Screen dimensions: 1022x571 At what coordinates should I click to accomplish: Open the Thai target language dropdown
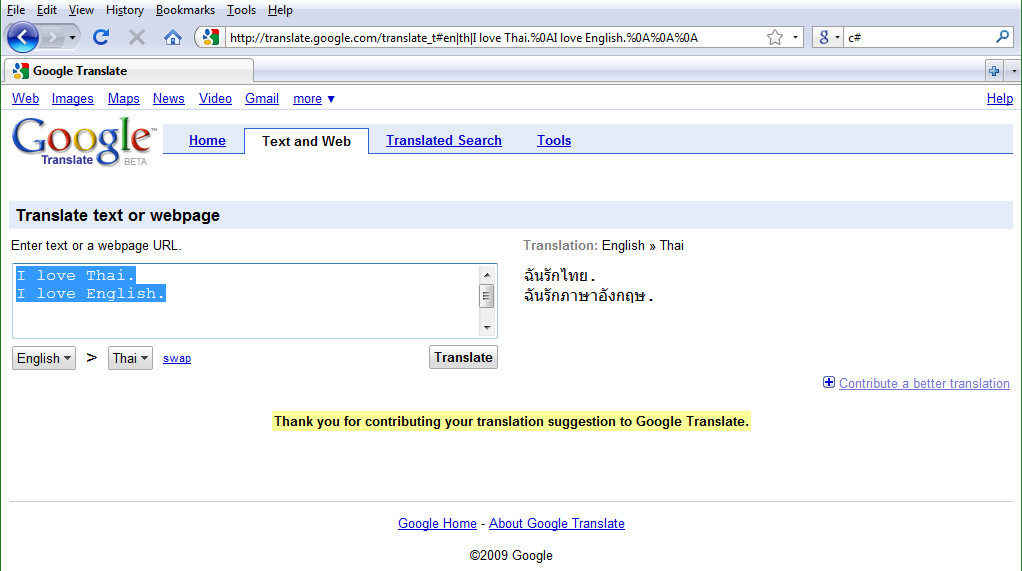click(x=130, y=358)
